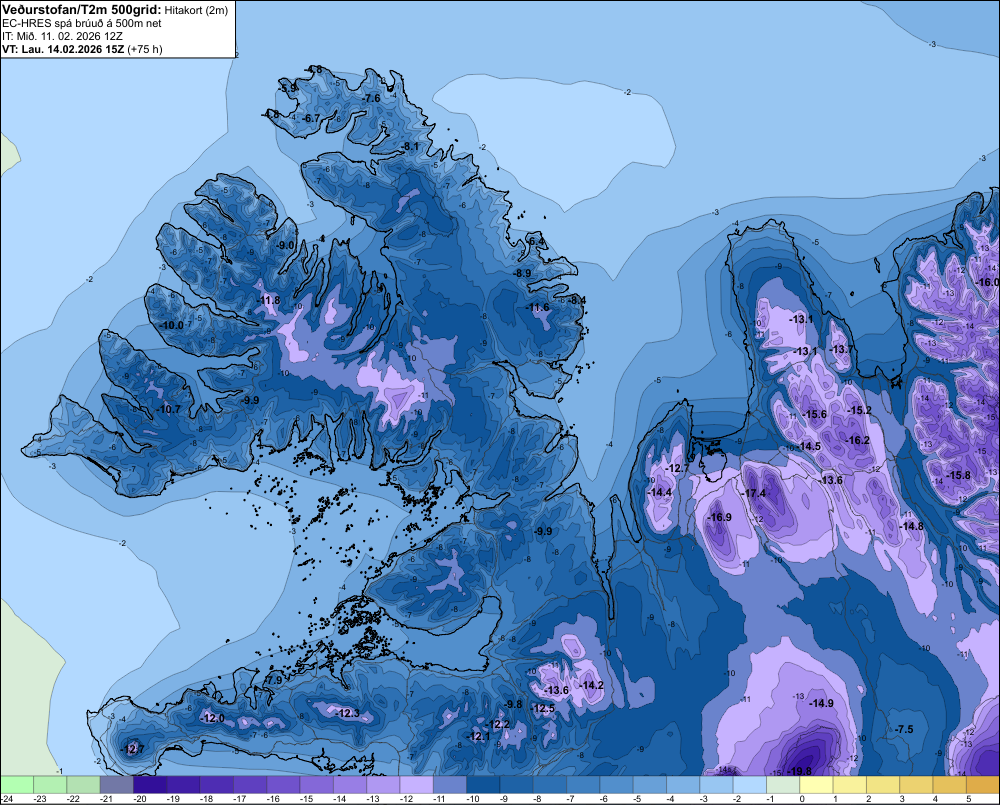
Task: Click the -12.3 temperature label
Action: click(348, 713)
